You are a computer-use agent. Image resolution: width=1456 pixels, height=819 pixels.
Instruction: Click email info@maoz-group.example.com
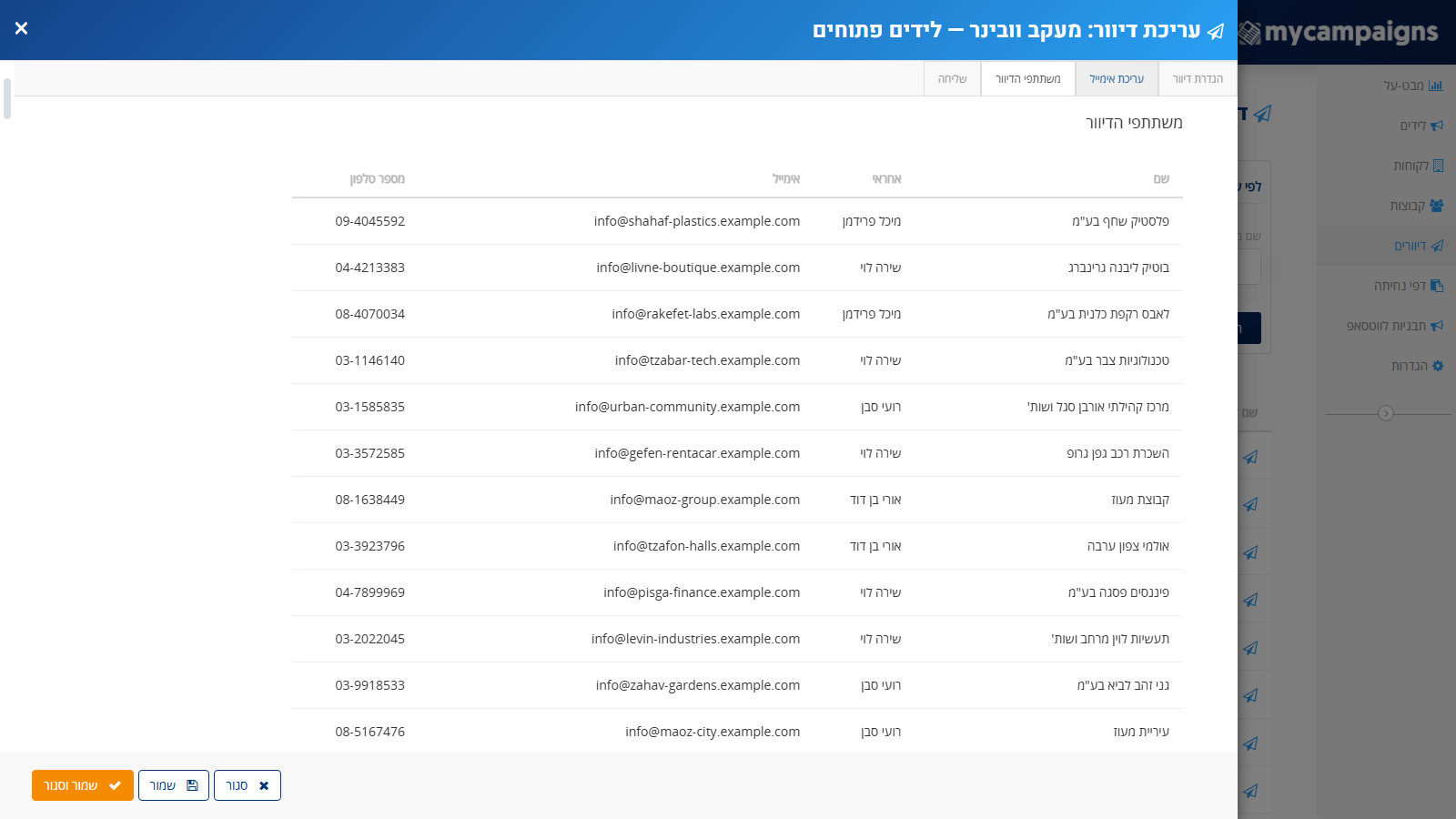705,500
